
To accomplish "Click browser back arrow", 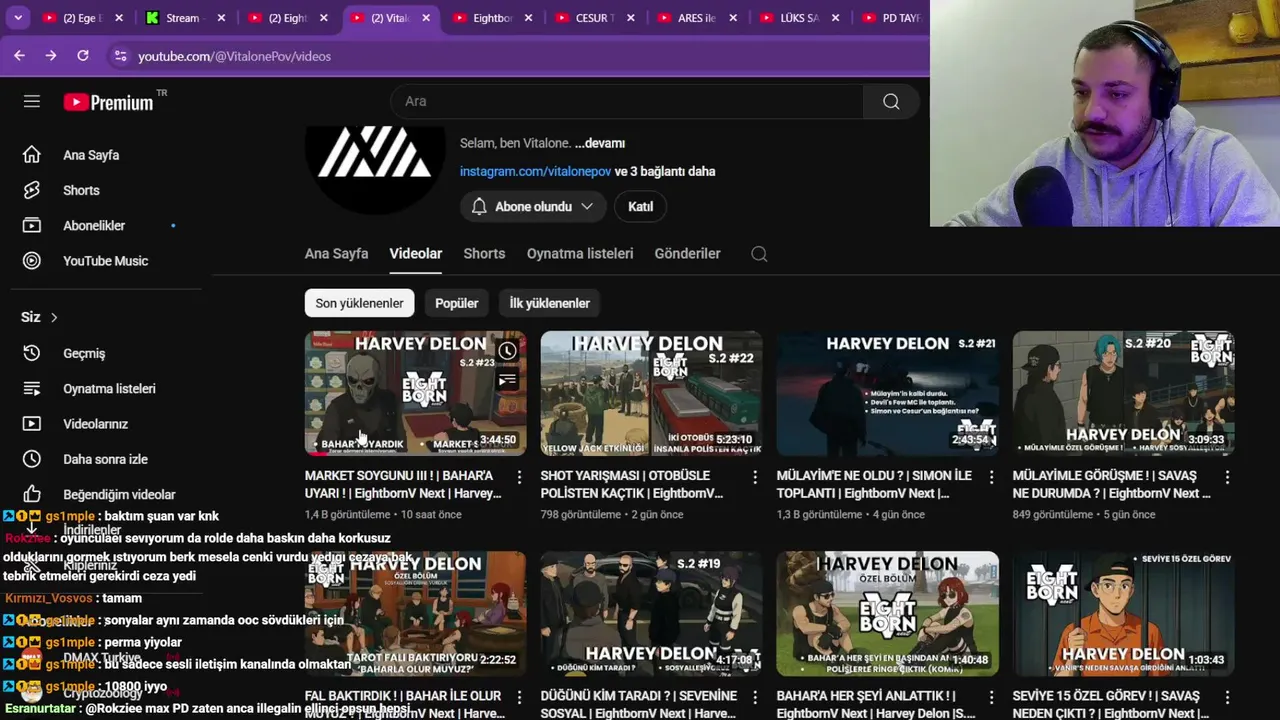I will pyautogui.click(x=19, y=56).
